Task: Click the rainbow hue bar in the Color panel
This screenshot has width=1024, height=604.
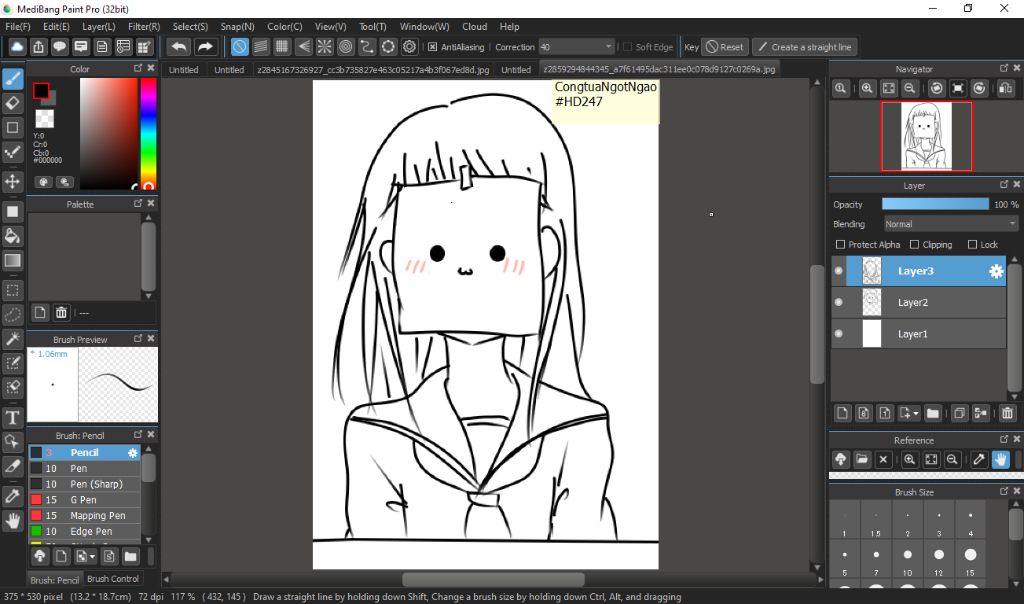Action: coord(148,134)
